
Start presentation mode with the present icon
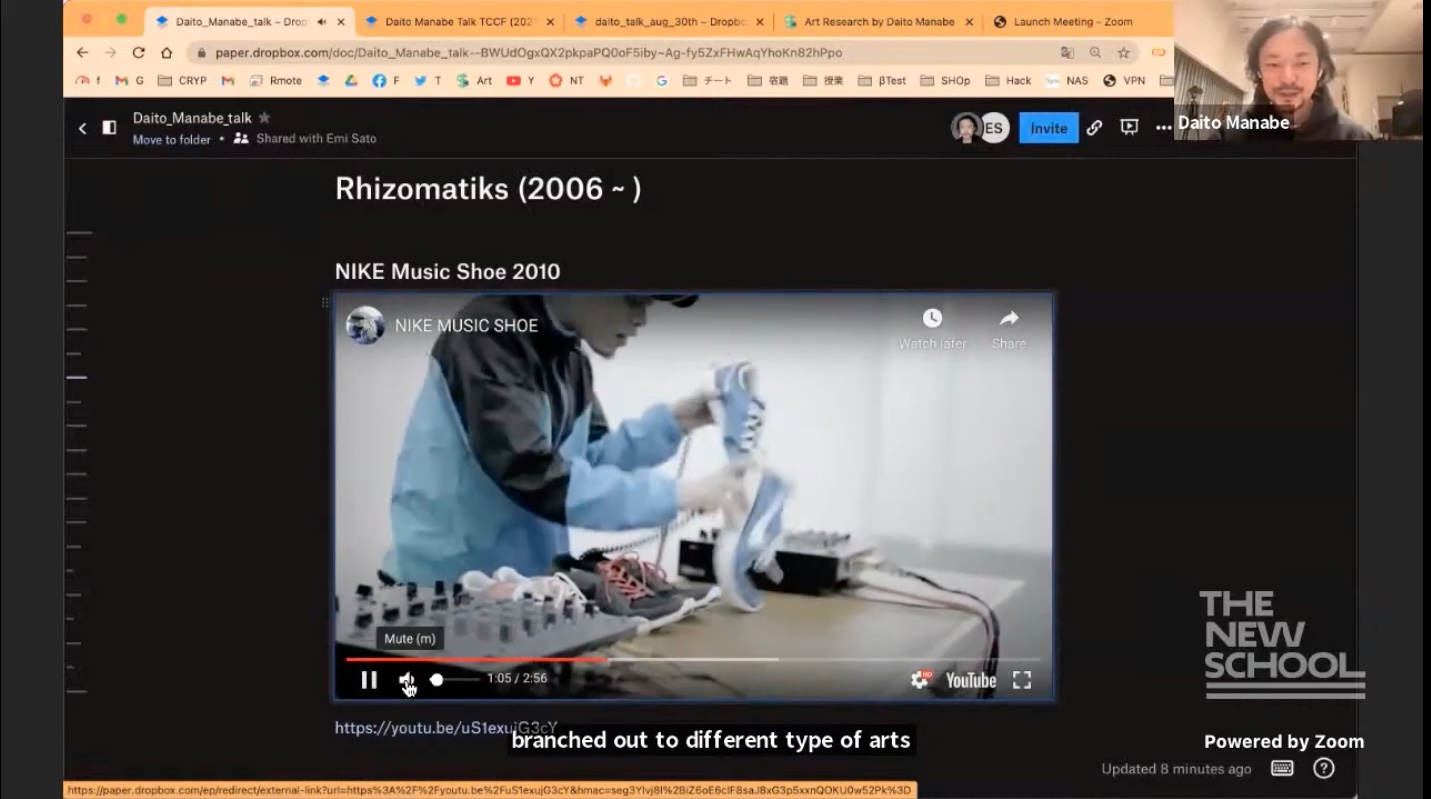pyautogui.click(x=1129, y=128)
